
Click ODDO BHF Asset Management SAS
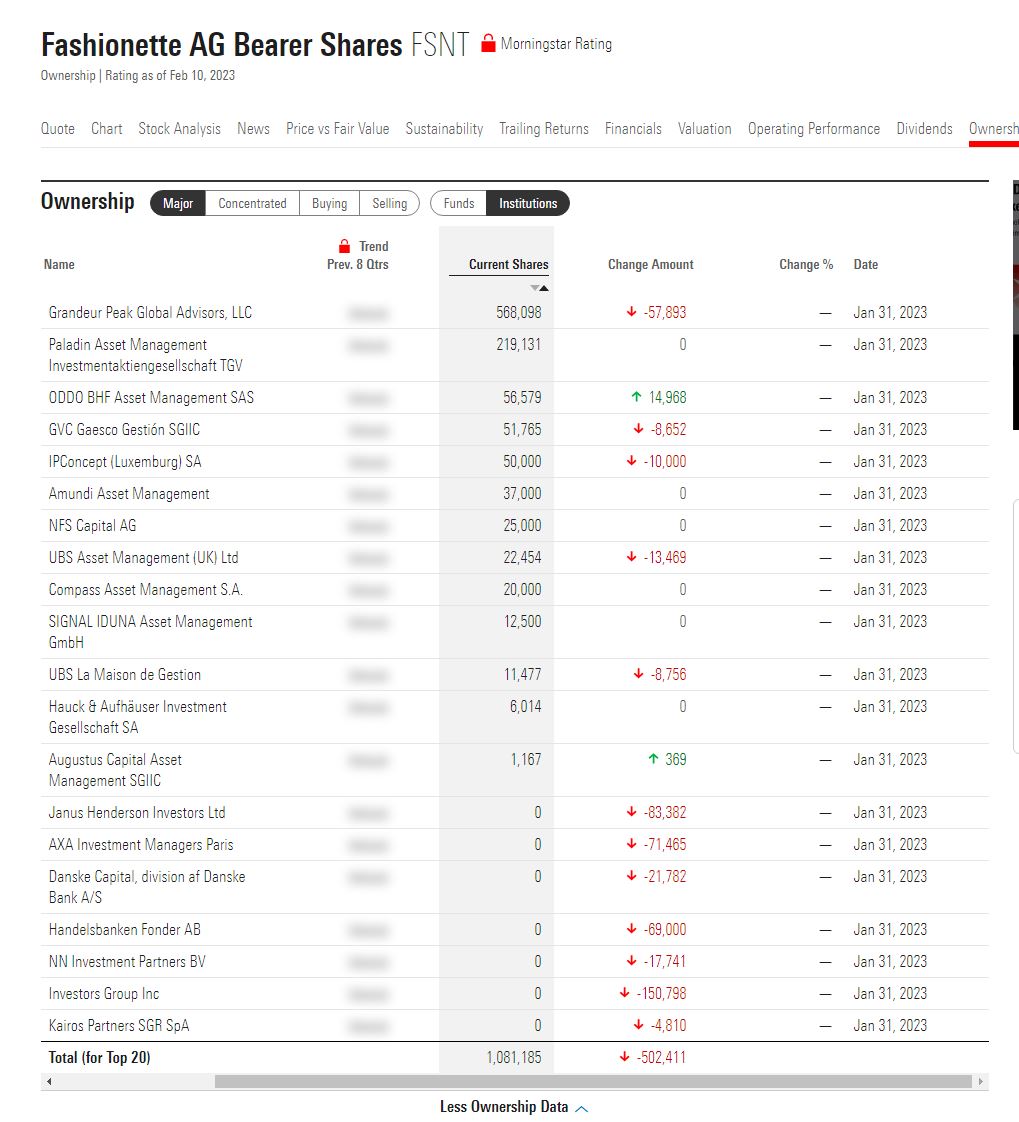tap(151, 397)
